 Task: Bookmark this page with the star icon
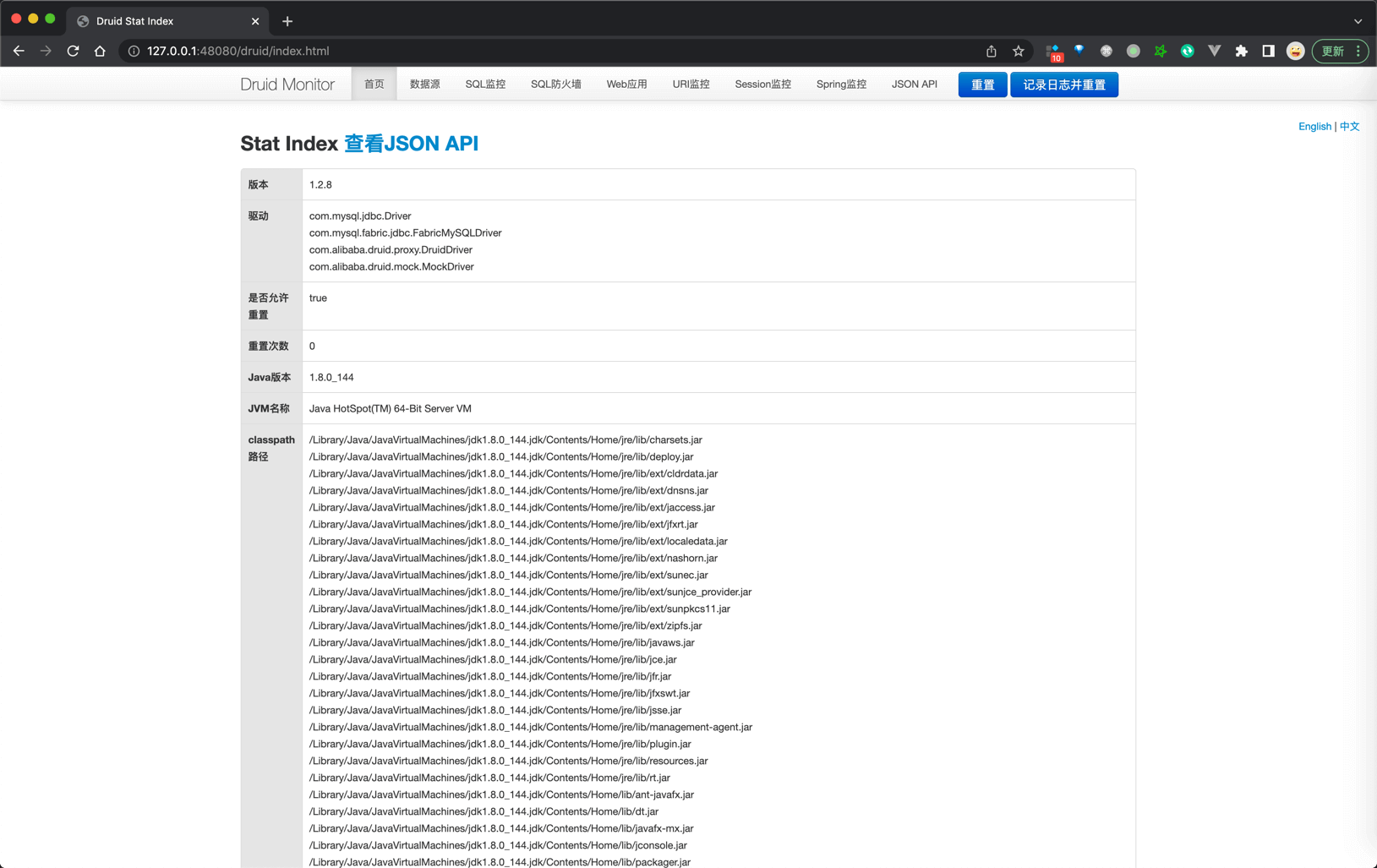click(1019, 51)
